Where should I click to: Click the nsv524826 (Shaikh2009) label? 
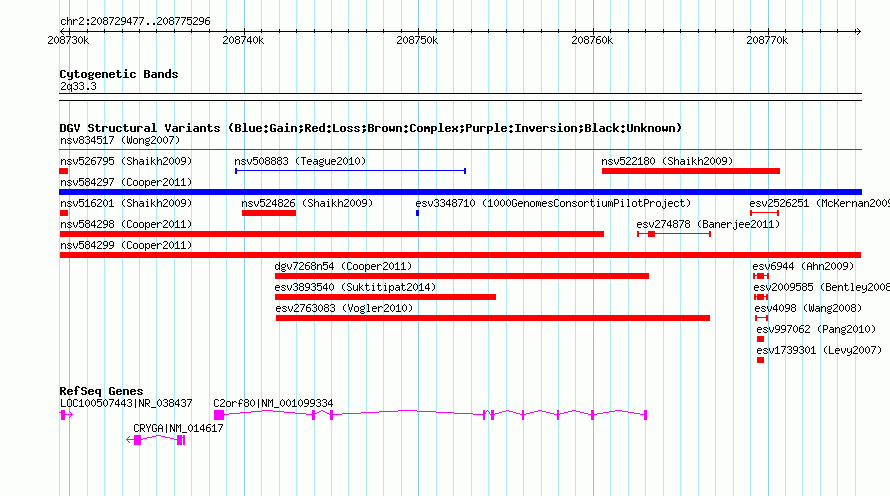coord(307,203)
